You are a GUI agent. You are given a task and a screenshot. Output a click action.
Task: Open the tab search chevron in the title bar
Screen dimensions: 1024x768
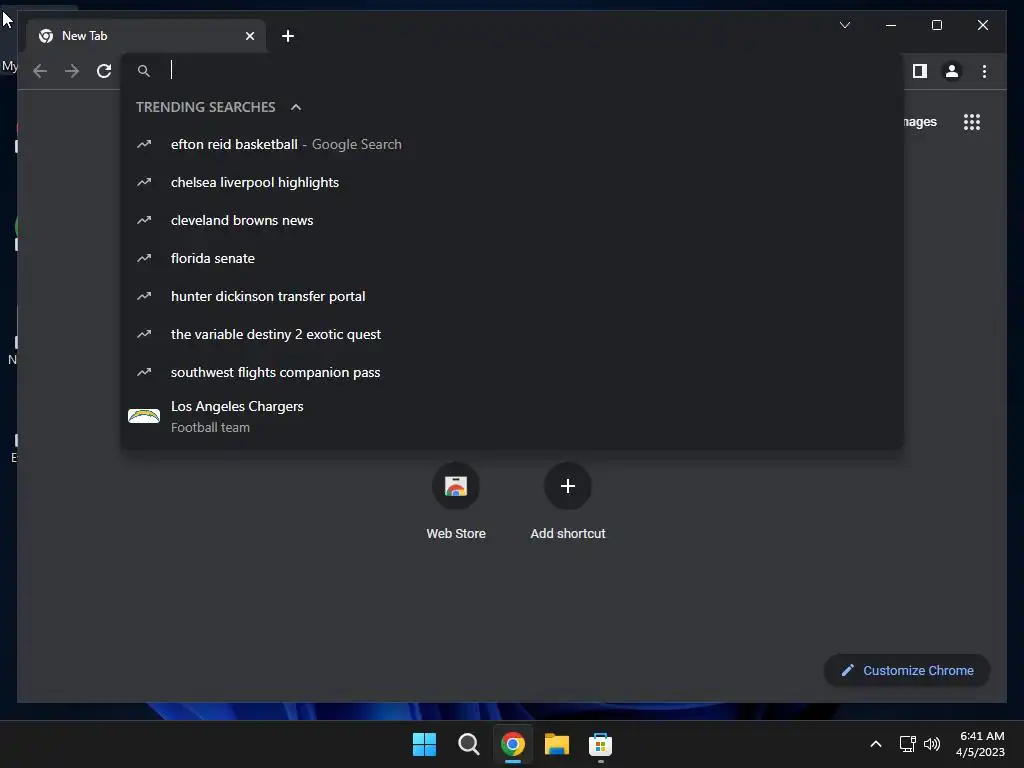point(844,25)
